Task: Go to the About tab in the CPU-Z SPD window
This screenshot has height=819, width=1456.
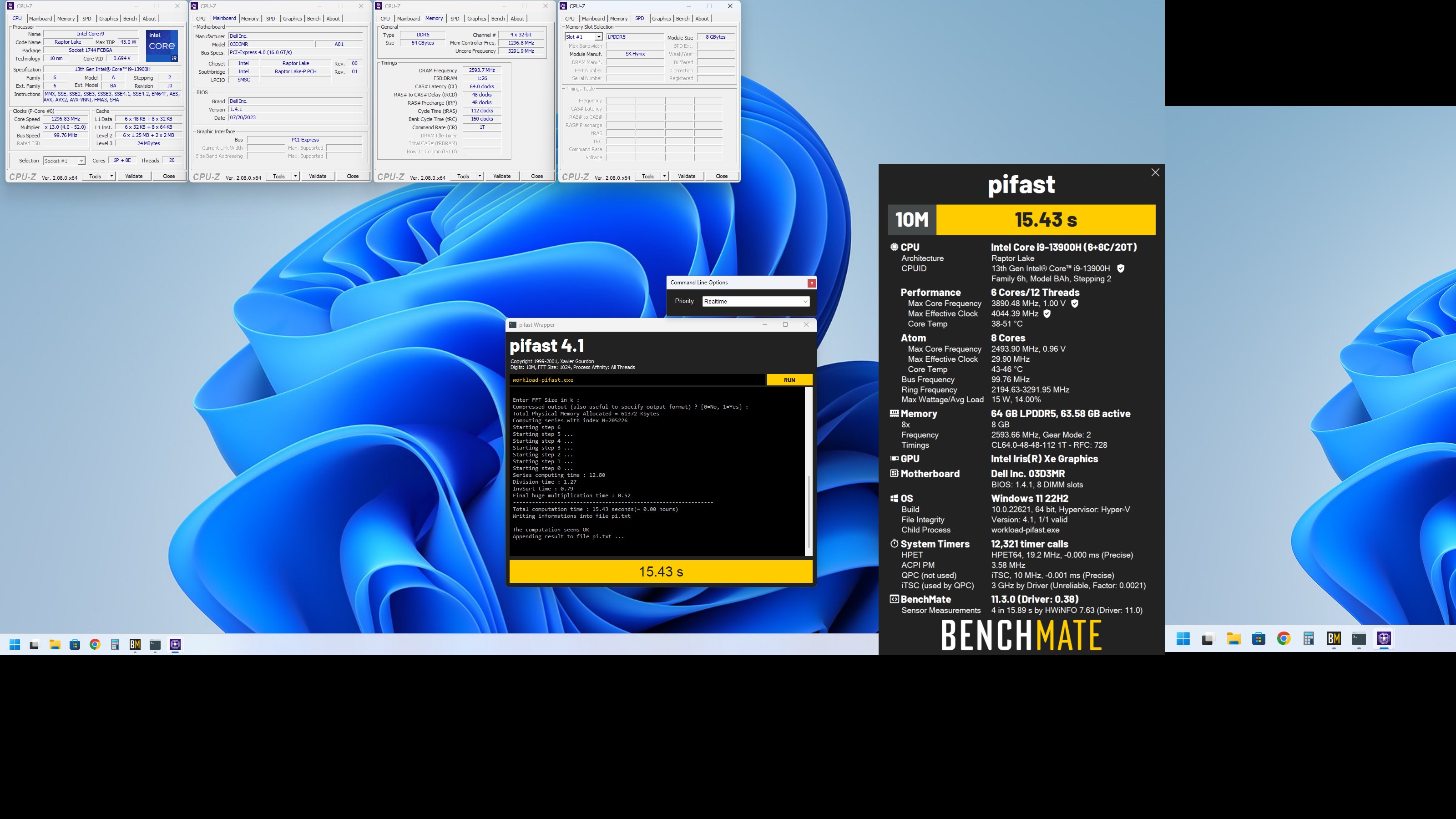Action: click(702, 19)
